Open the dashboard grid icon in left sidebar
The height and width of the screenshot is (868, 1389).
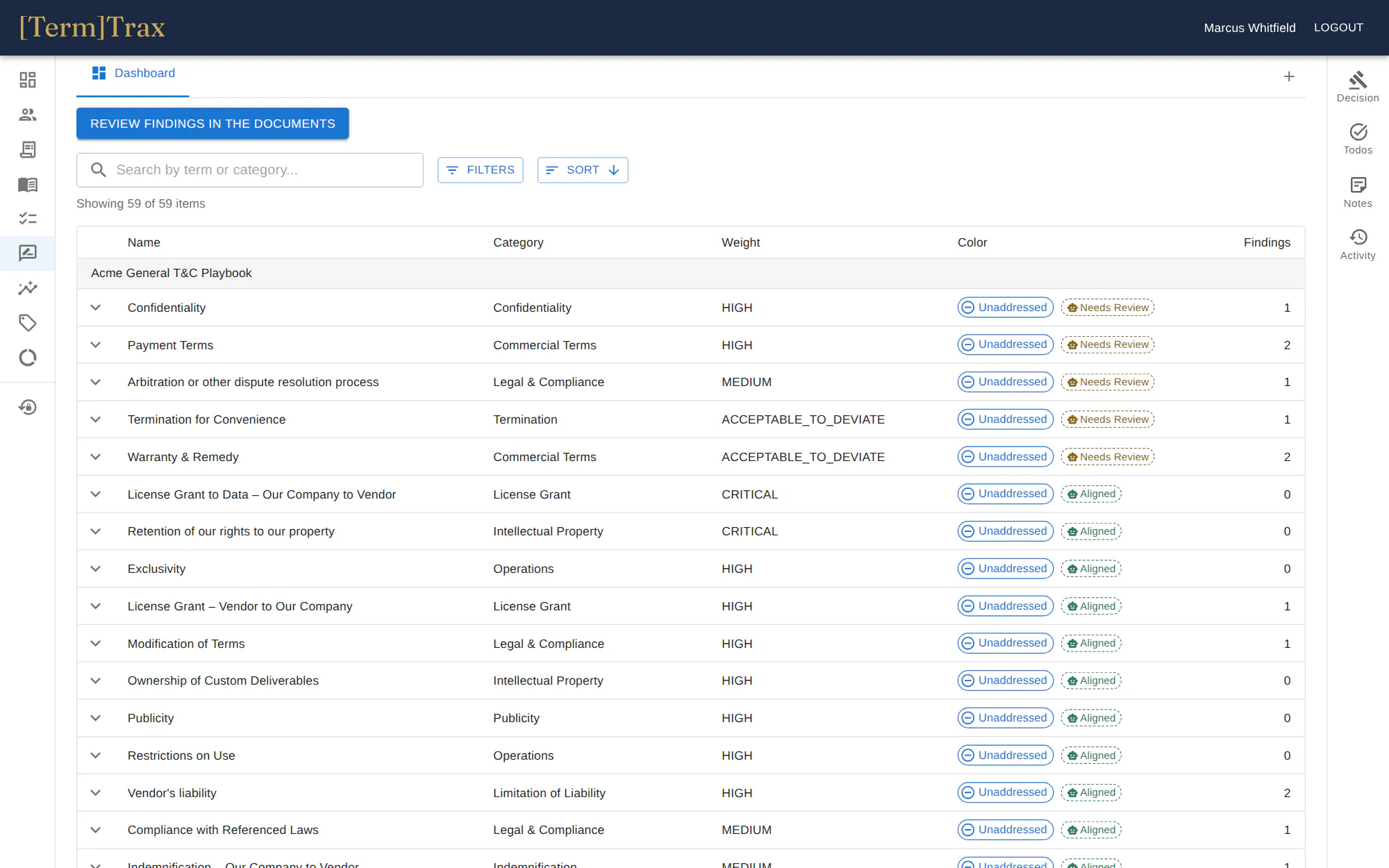pyautogui.click(x=28, y=80)
